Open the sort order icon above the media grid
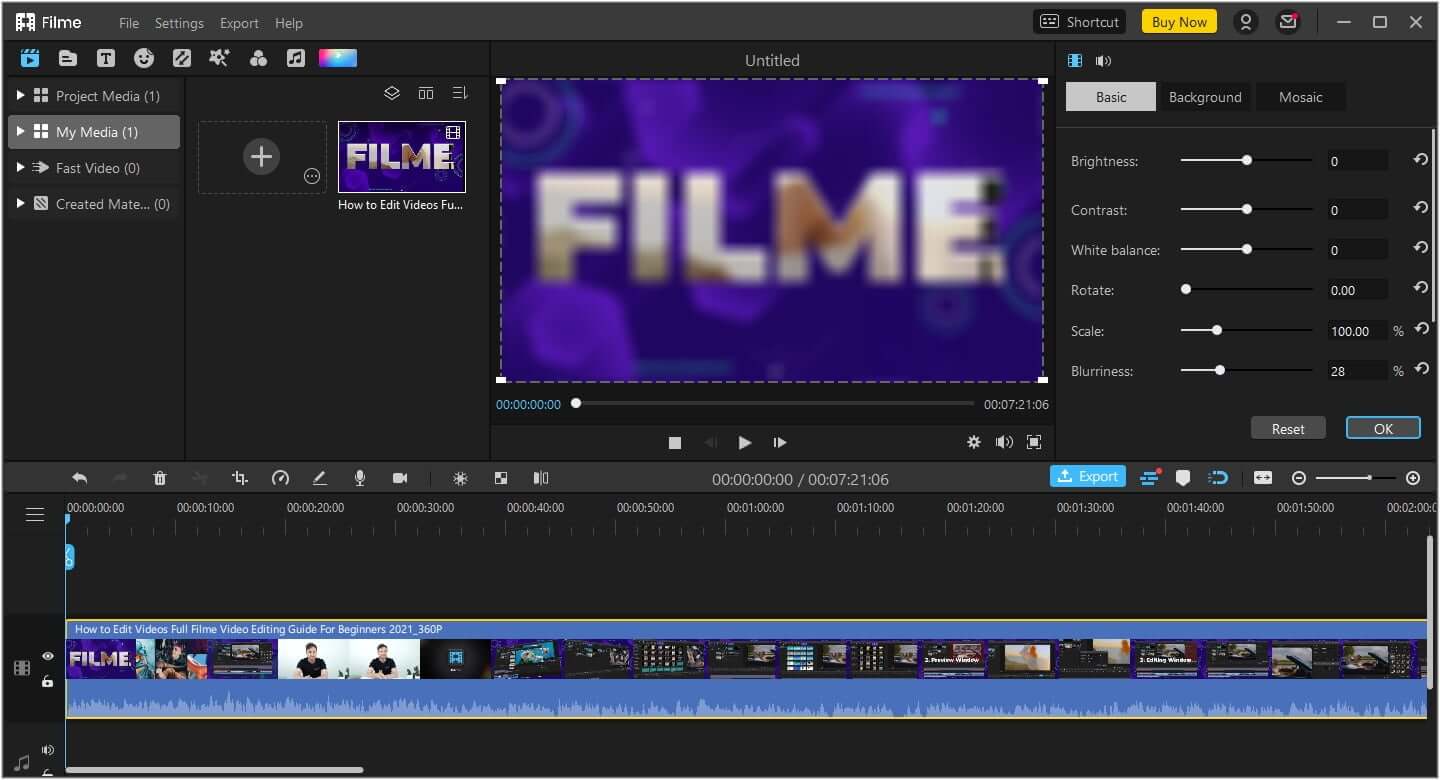The image size is (1440, 780). [460, 93]
